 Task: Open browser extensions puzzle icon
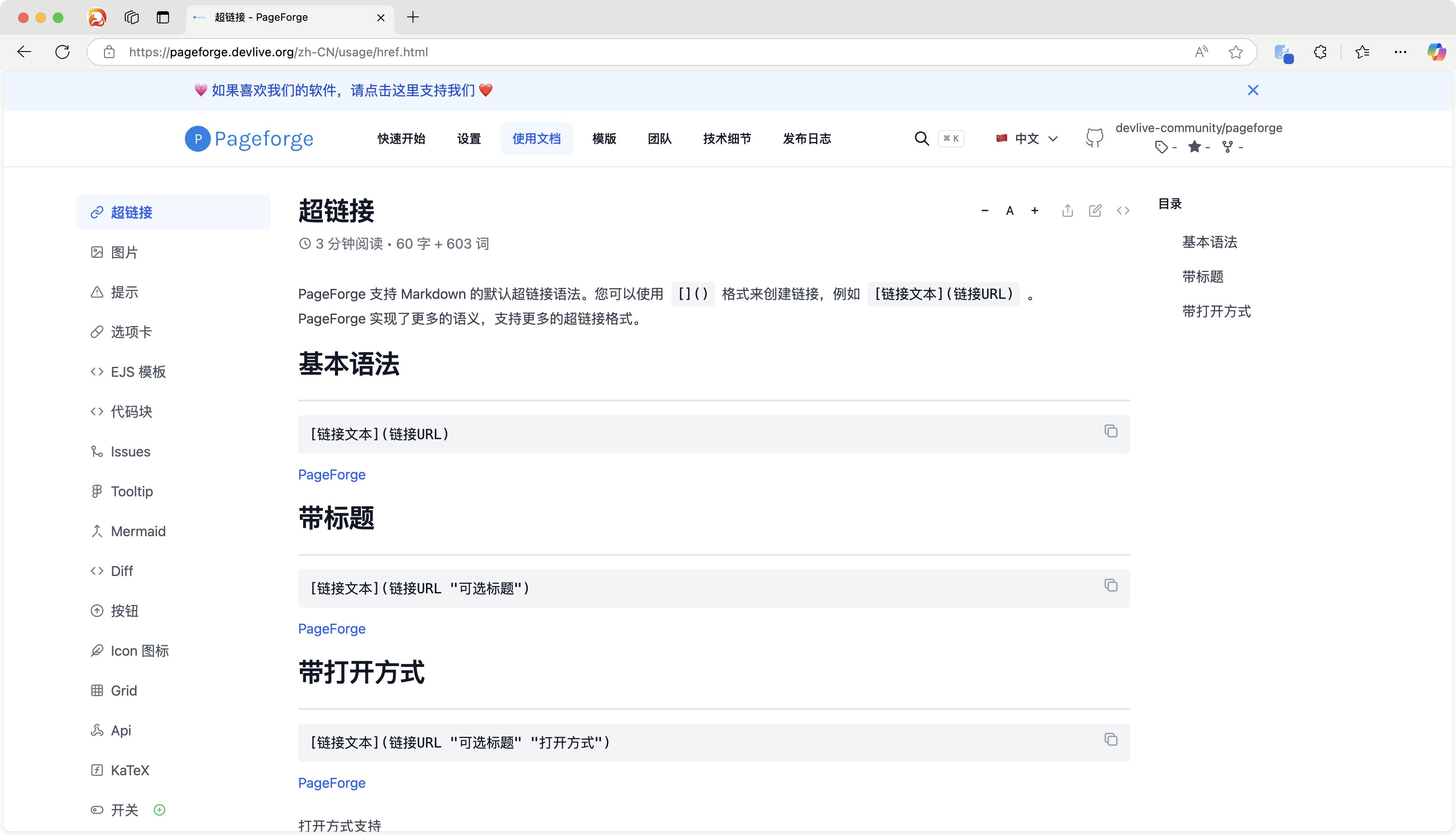pos(1320,52)
